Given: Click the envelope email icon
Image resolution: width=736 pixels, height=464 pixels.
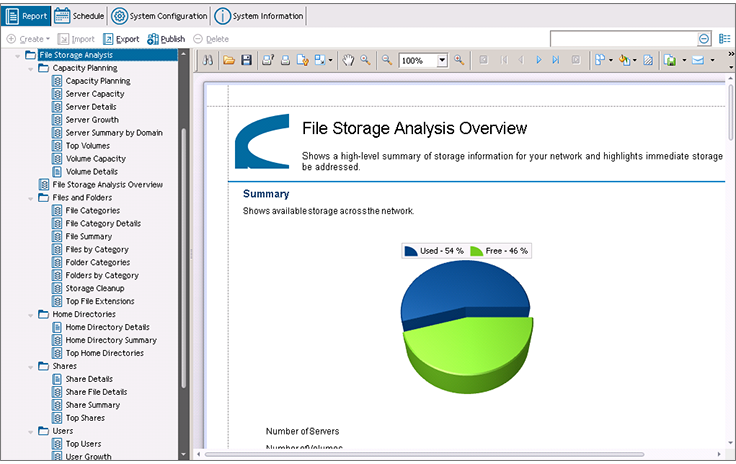Looking at the screenshot, I should [698, 60].
